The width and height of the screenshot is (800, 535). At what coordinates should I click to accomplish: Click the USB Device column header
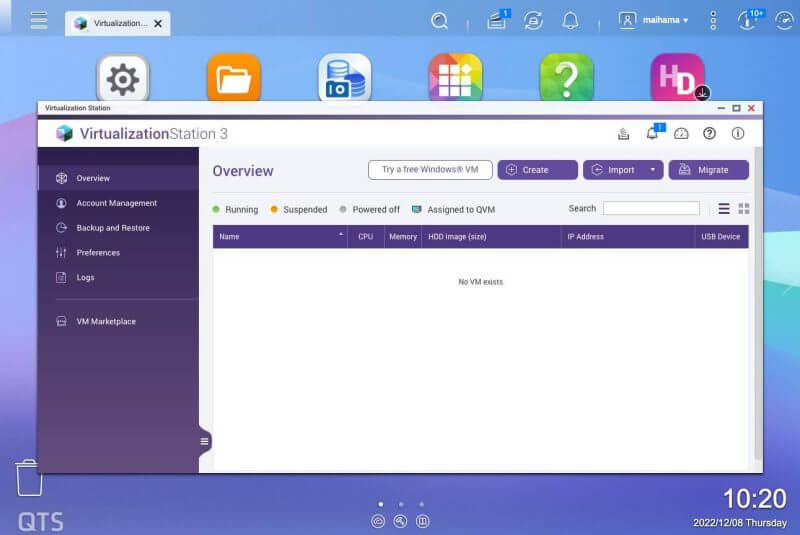[x=721, y=237]
